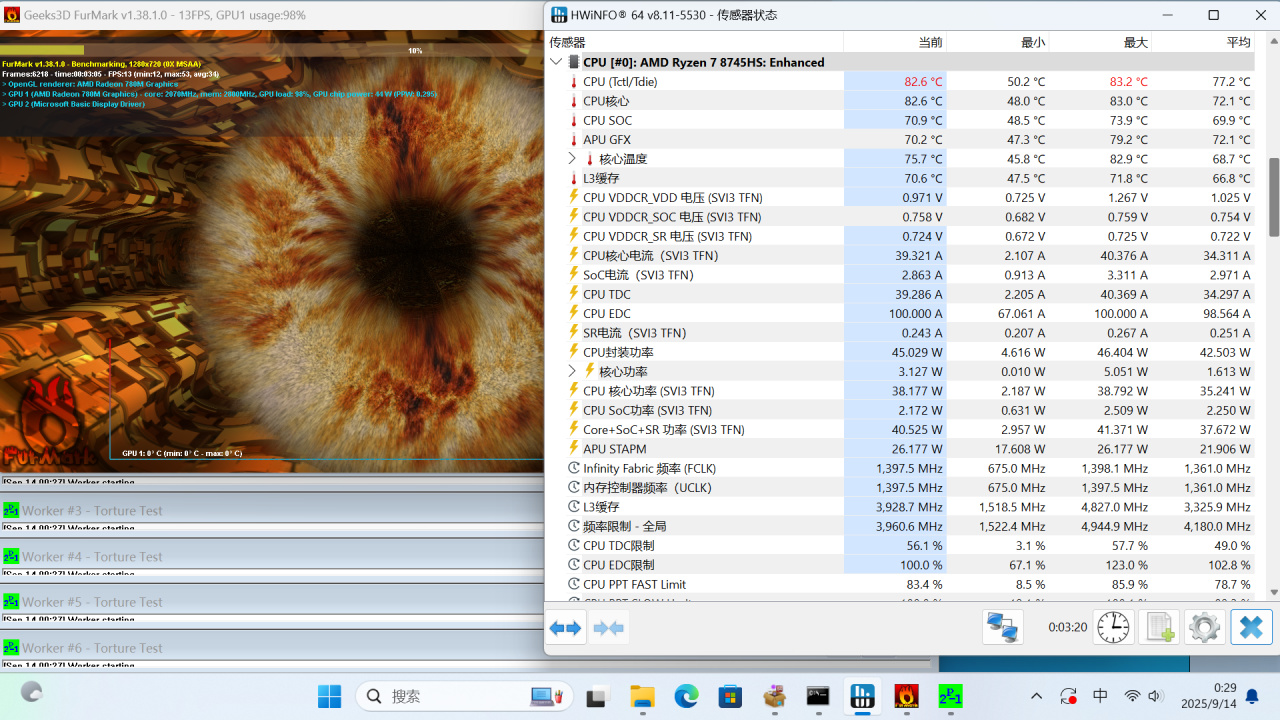Select the APU STAPM sensor row
Image resolution: width=1280 pixels, height=720 pixels.
point(900,449)
